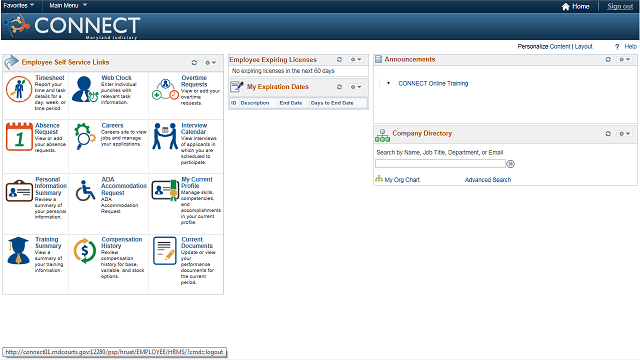
Task: Click 'No expiring licenses in the next 60 days'
Action: (283, 71)
